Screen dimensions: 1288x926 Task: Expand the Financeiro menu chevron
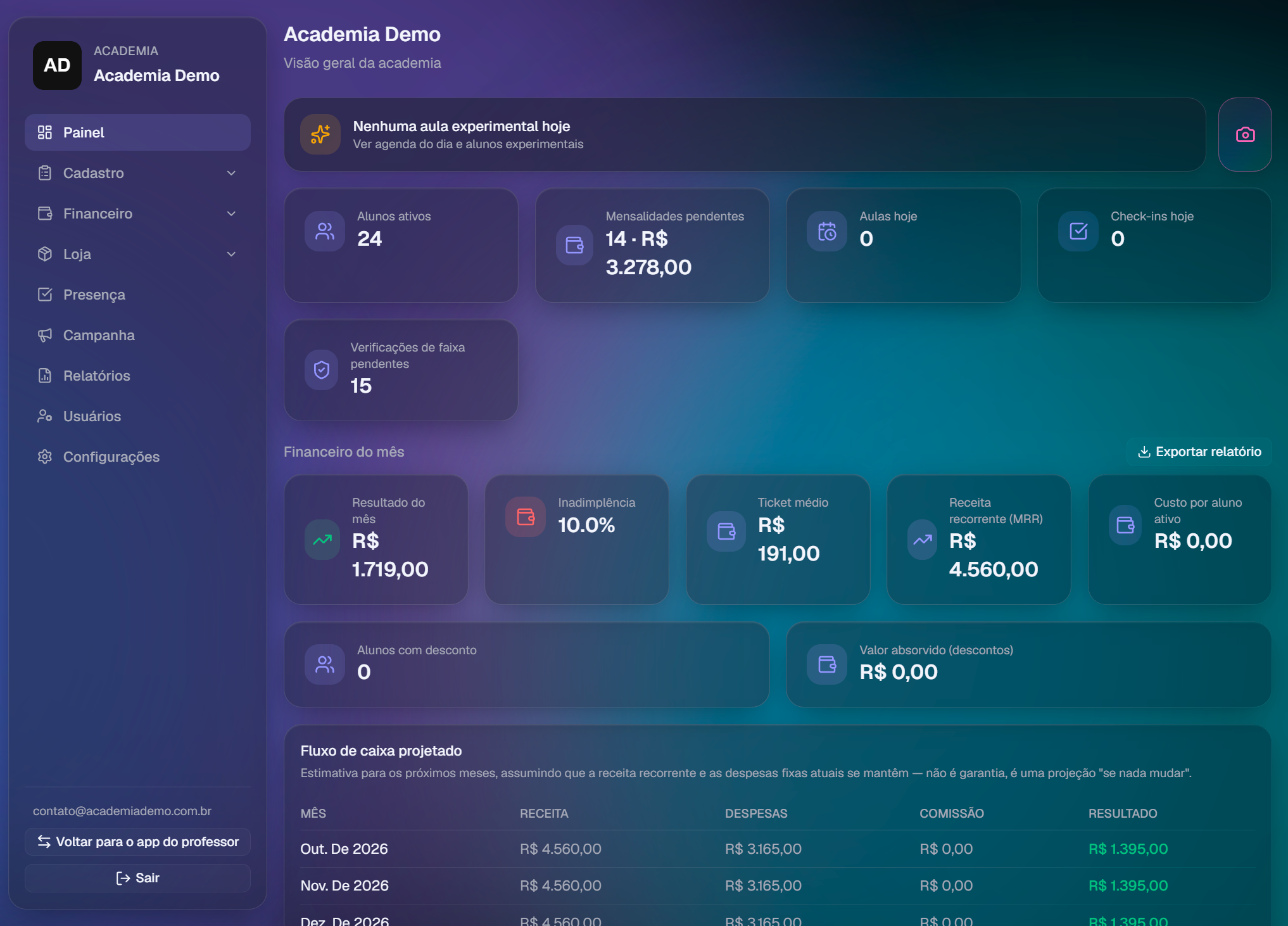pyautogui.click(x=231, y=214)
